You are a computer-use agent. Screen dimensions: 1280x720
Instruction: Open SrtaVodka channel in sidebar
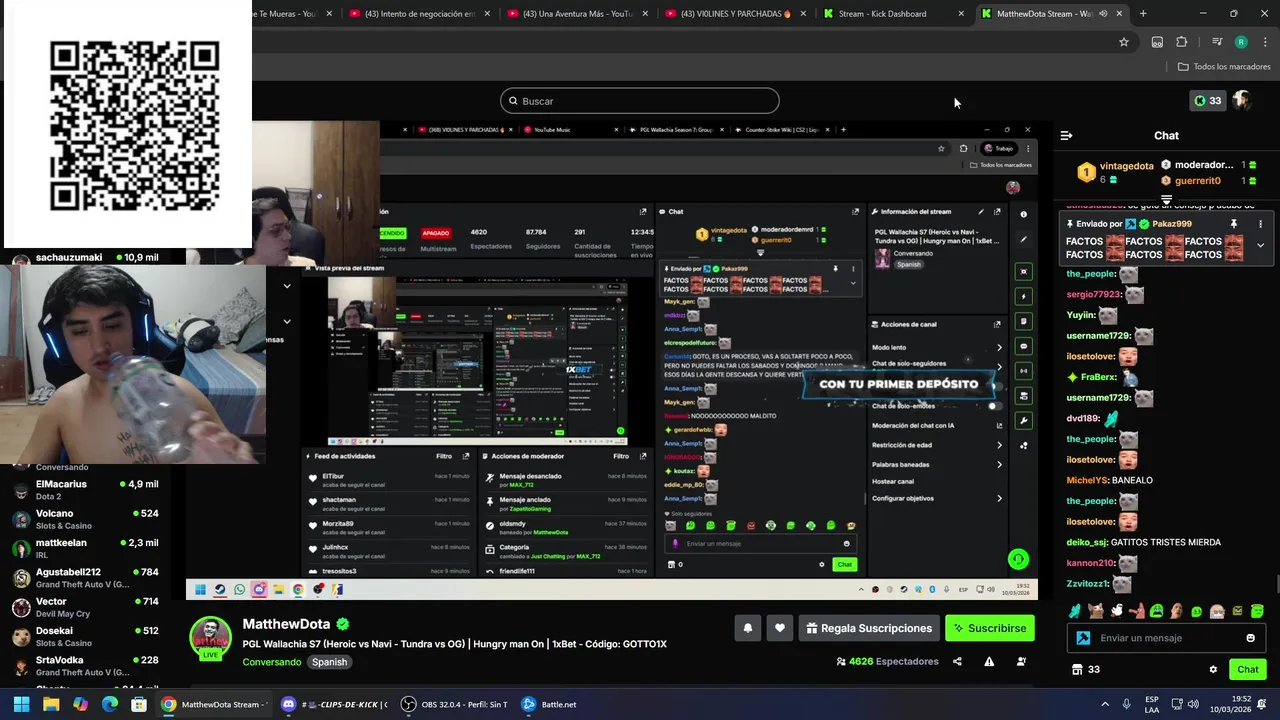click(85, 666)
